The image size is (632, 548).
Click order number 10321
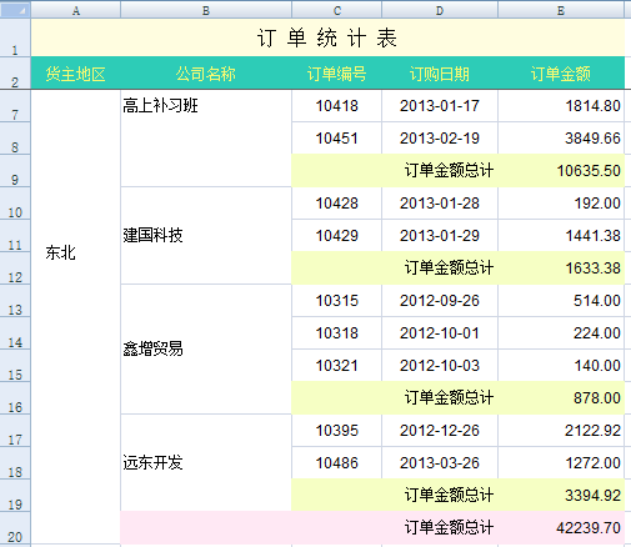[337, 366]
